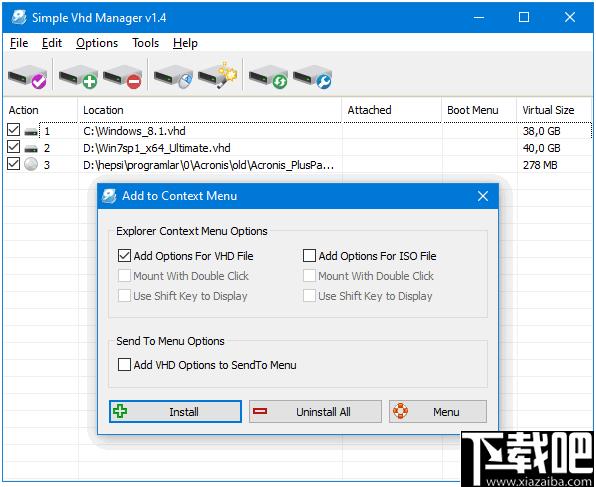Sort by the Virtual Size column header

554,110
